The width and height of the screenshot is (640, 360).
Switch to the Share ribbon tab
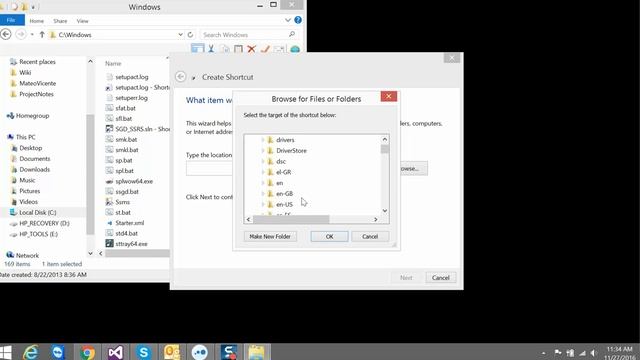coord(60,21)
